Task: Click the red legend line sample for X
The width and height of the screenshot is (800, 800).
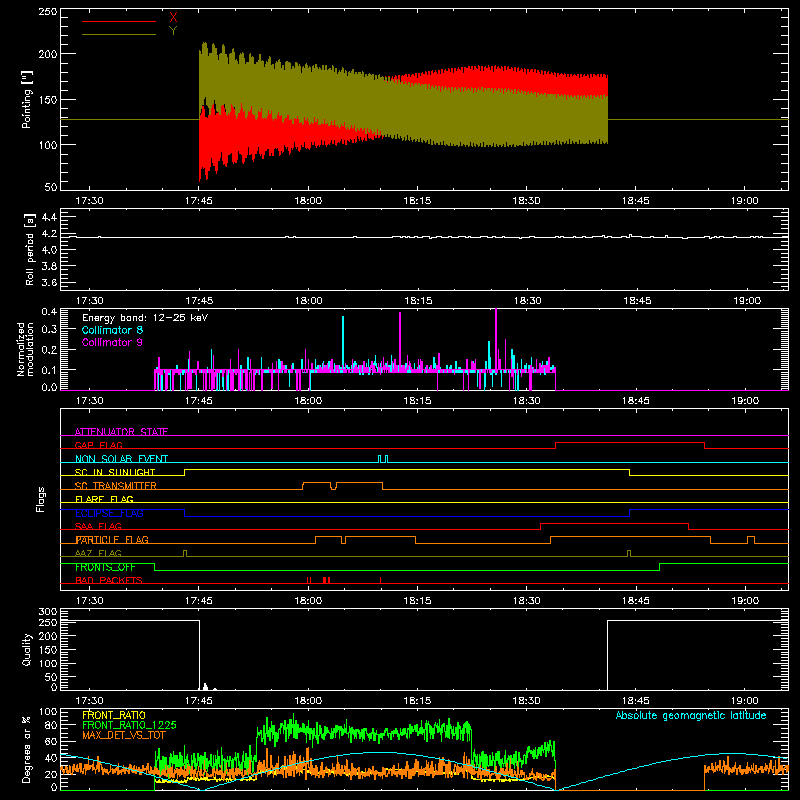Action: coord(119,21)
